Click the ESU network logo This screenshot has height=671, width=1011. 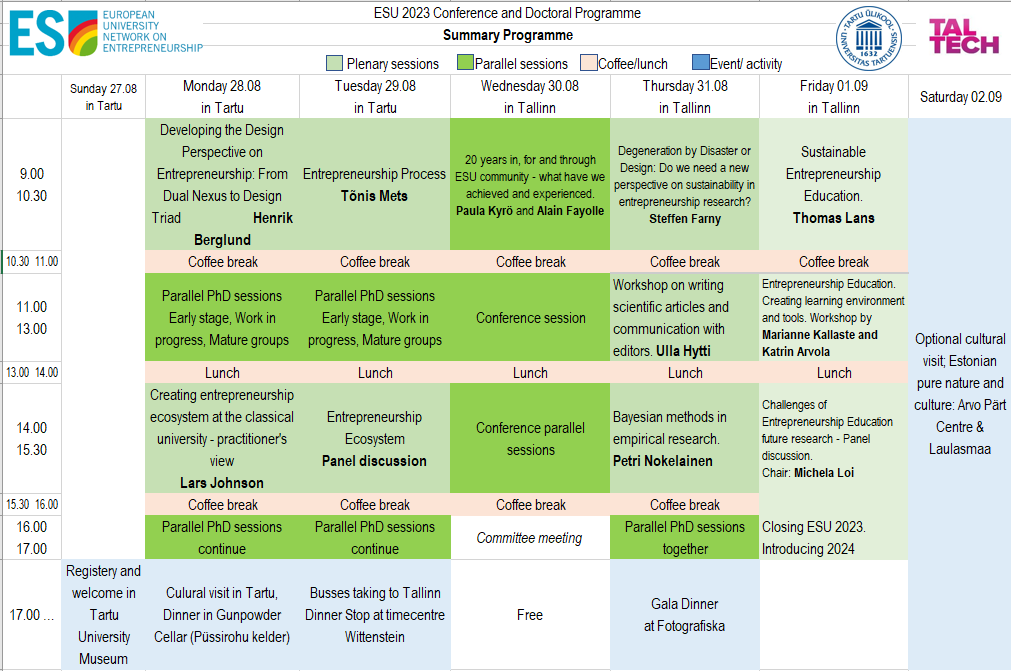point(106,35)
